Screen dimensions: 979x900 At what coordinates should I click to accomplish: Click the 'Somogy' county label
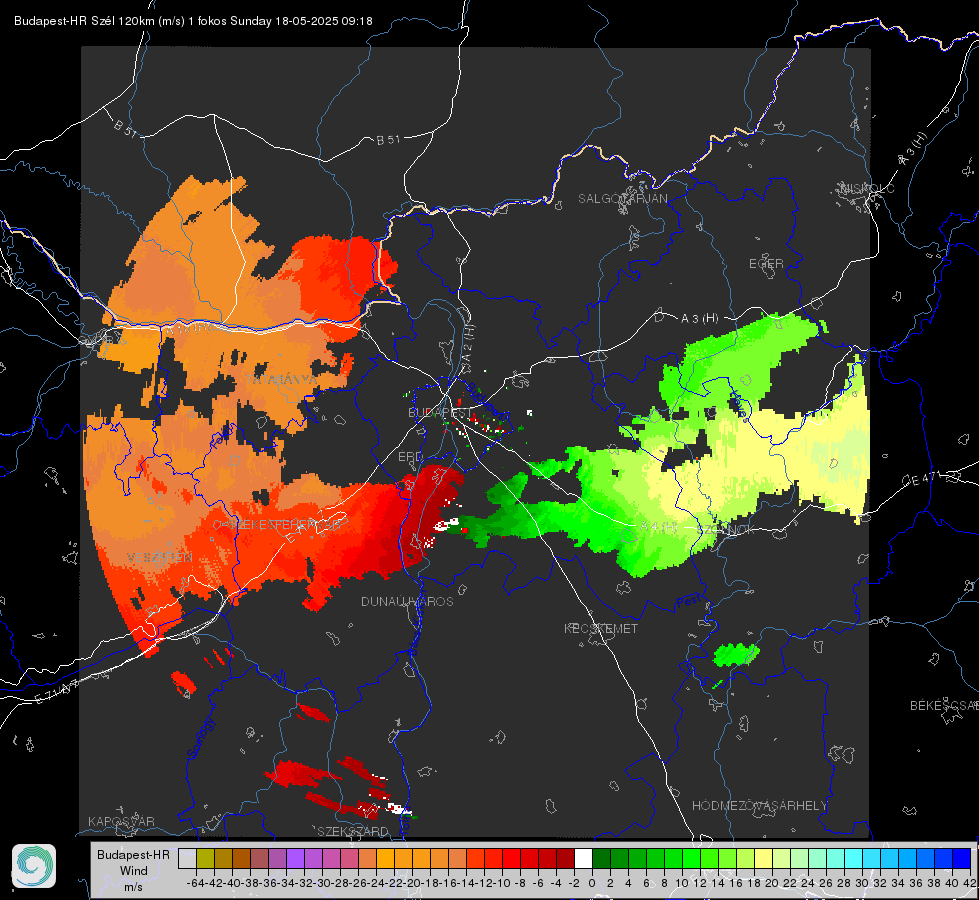click(200, 738)
